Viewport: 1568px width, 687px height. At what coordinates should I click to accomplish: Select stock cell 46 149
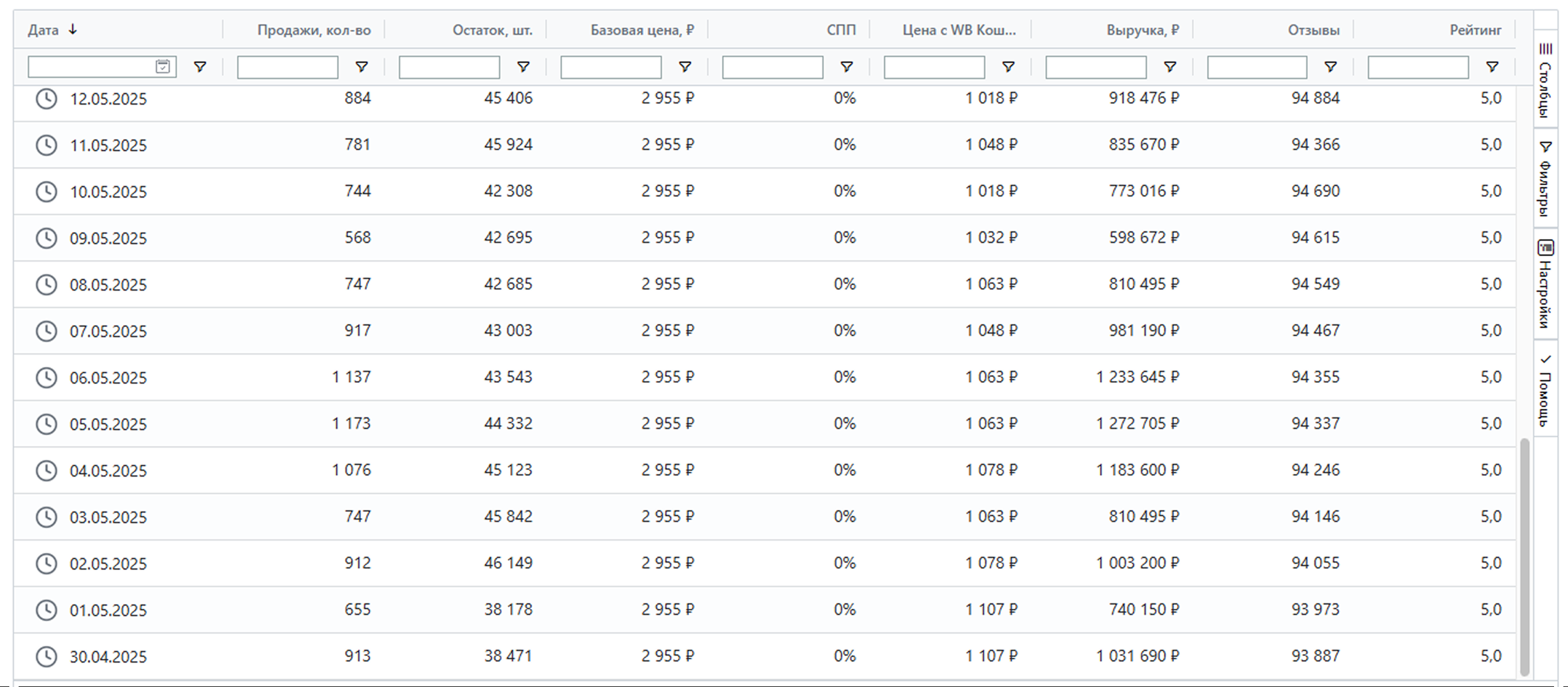coord(508,563)
